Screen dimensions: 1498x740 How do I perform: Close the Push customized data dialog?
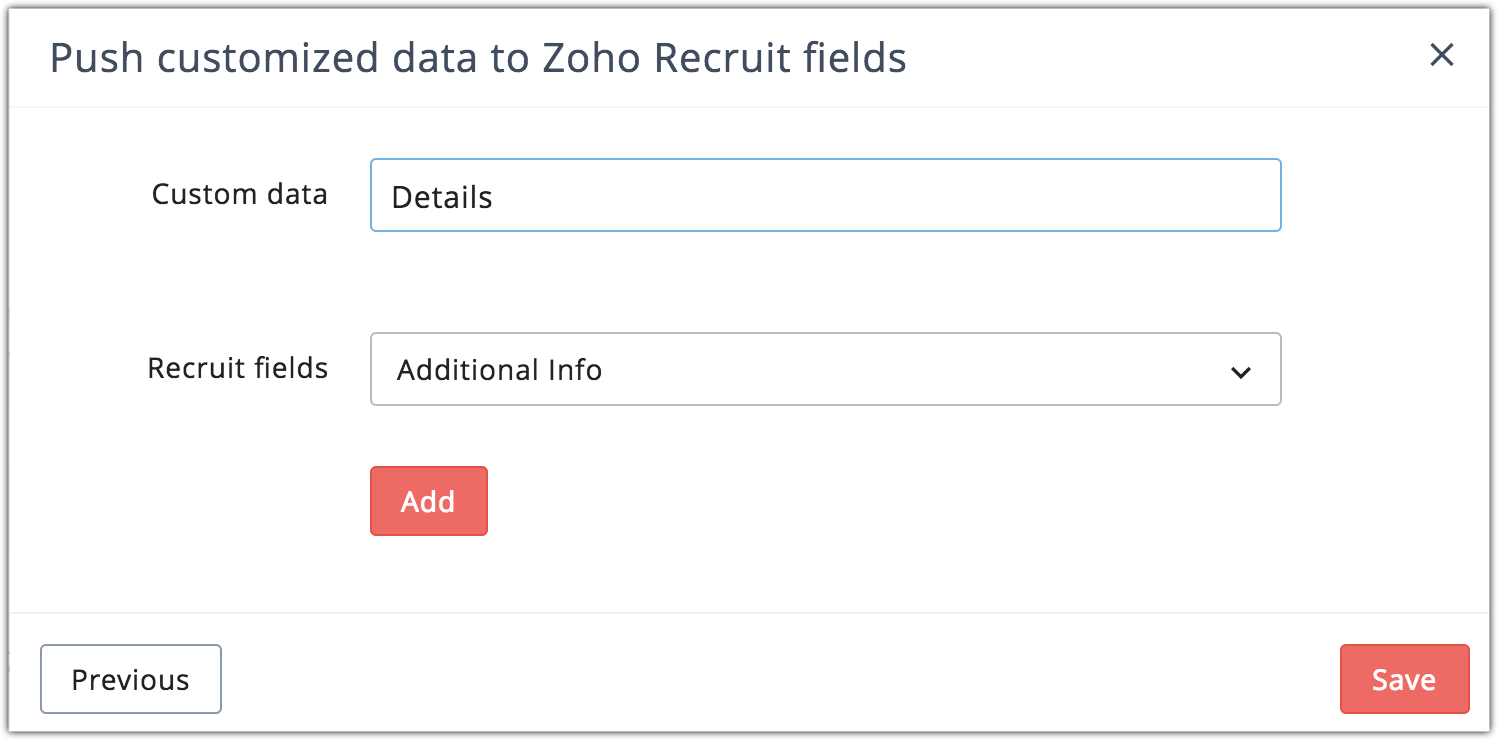(x=1441, y=55)
